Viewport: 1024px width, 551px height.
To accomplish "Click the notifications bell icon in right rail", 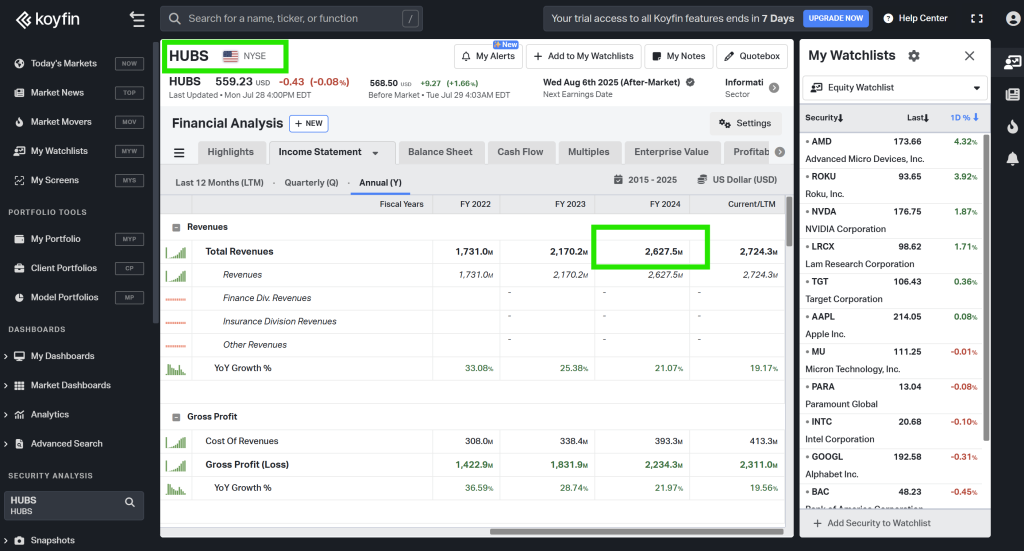I will 1012,158.
